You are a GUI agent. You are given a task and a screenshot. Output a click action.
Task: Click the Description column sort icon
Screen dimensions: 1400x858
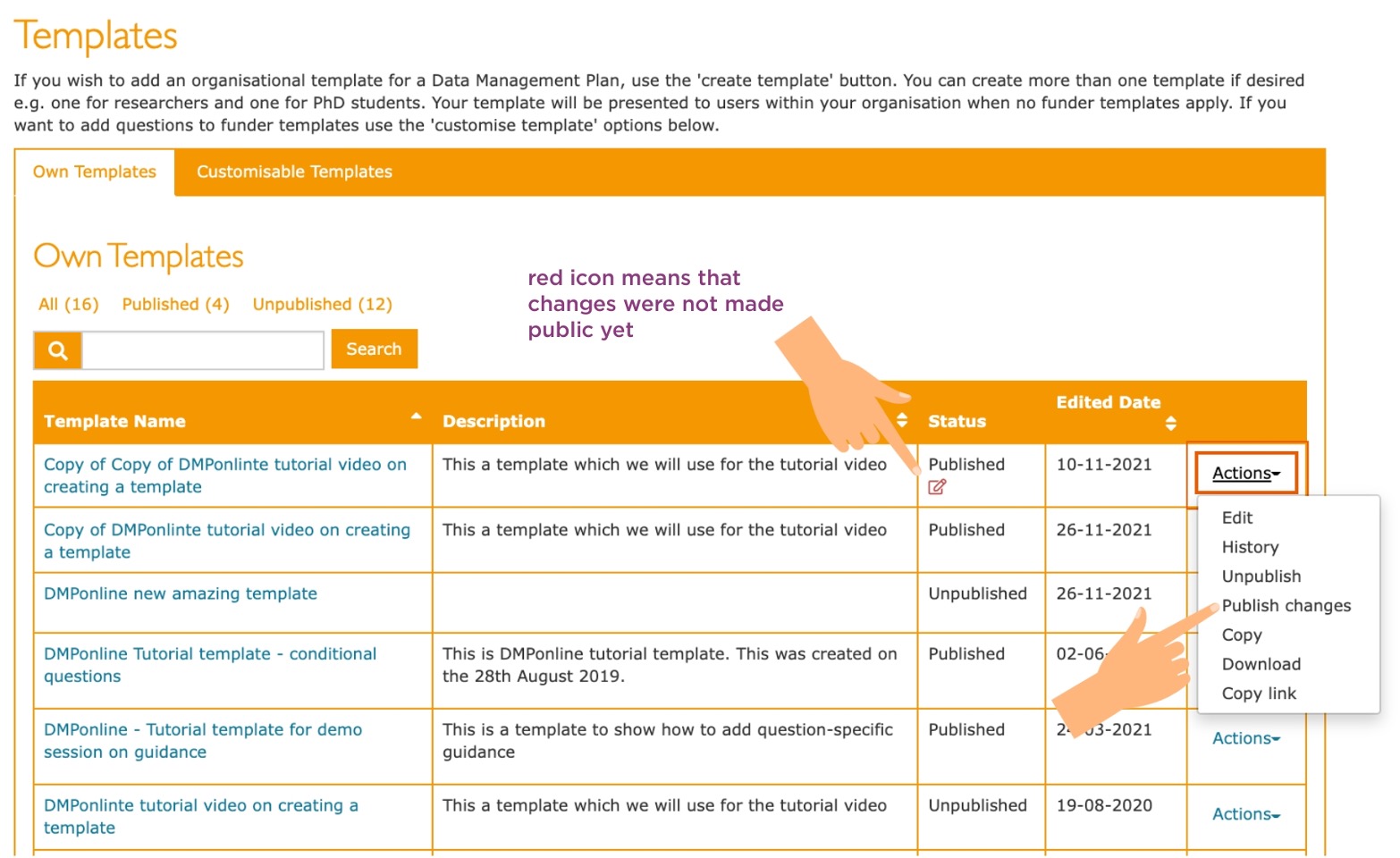click(x=902, y=419)
